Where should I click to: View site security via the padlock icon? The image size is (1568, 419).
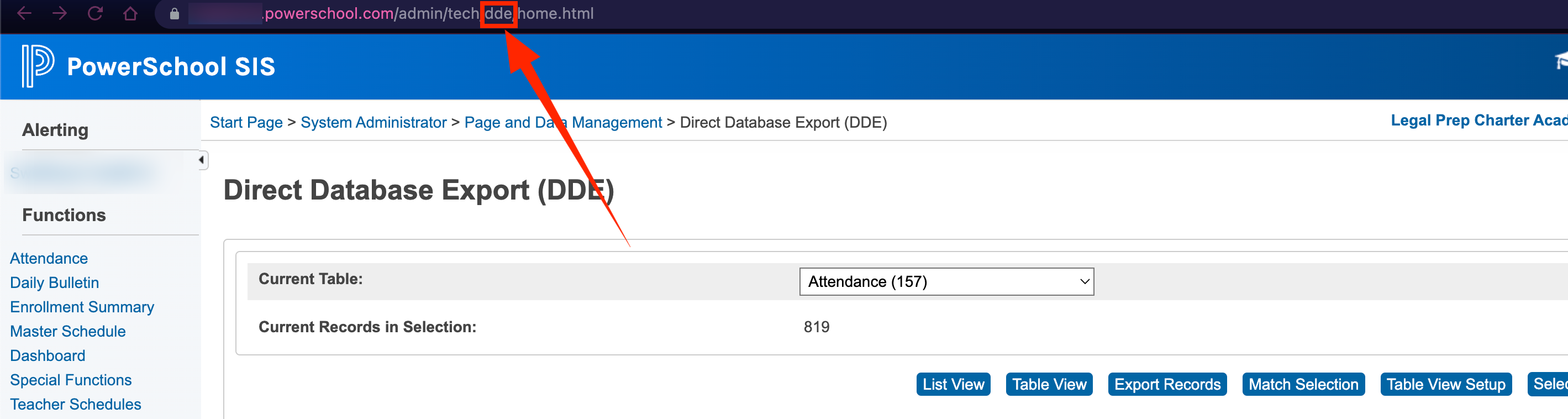pos(175,13)
